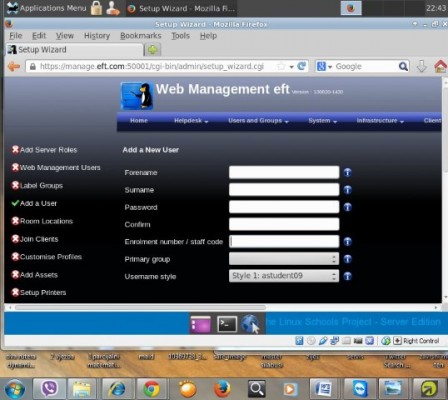Click the Web Management penguin logo
Image resolution: width=448 pixels, height=400 pixels.
click(x=137, y=96)
